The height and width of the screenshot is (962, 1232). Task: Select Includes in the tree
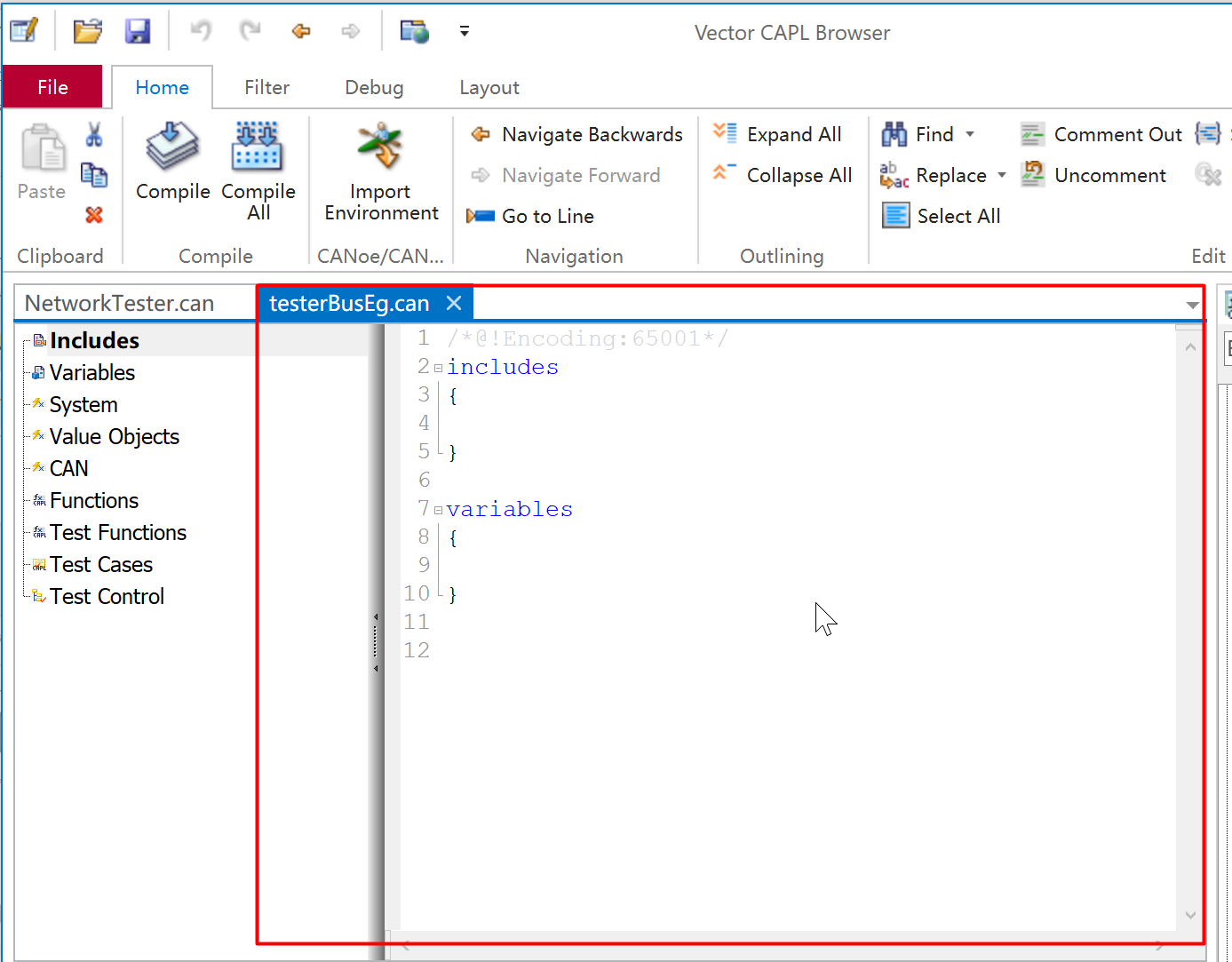pos(94,340)
